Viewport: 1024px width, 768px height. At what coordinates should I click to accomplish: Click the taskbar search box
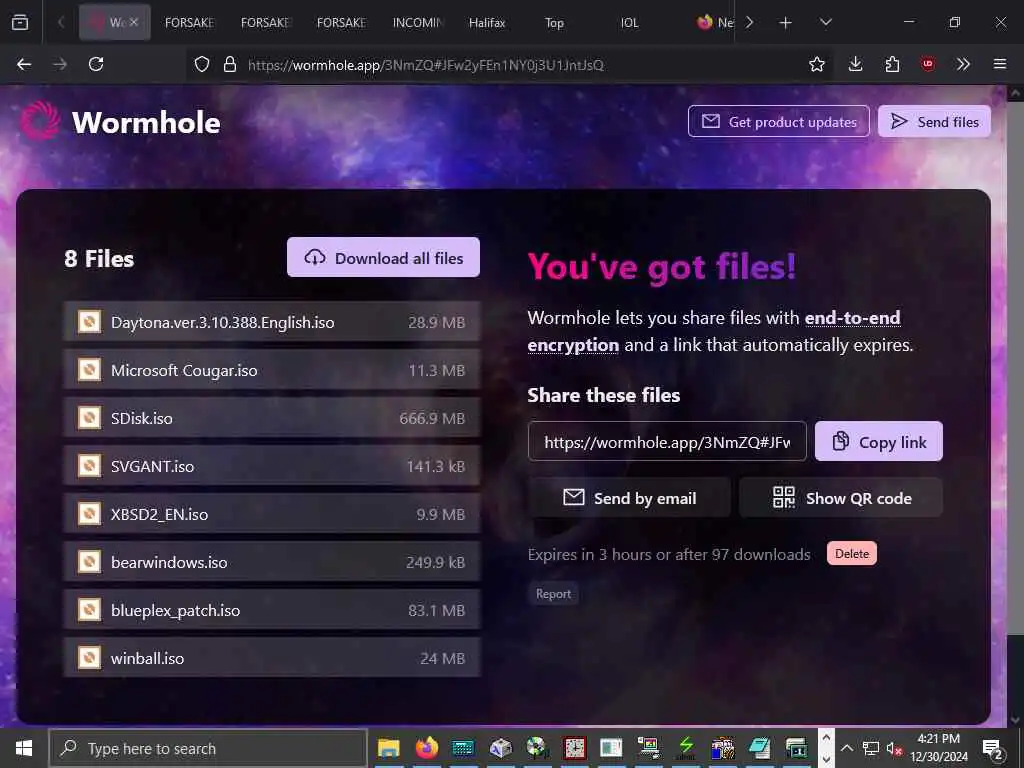208,748
